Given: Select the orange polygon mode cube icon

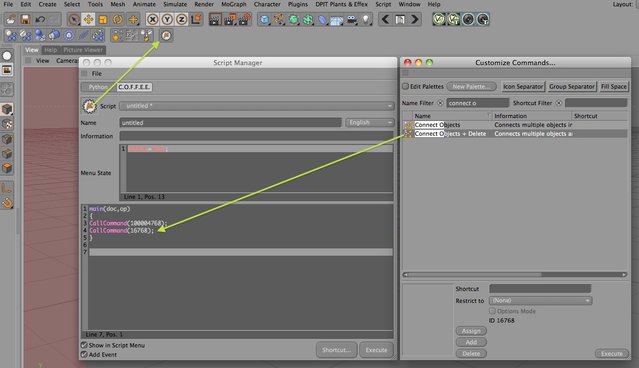Looking at the screenshot, I should point(7,168).
